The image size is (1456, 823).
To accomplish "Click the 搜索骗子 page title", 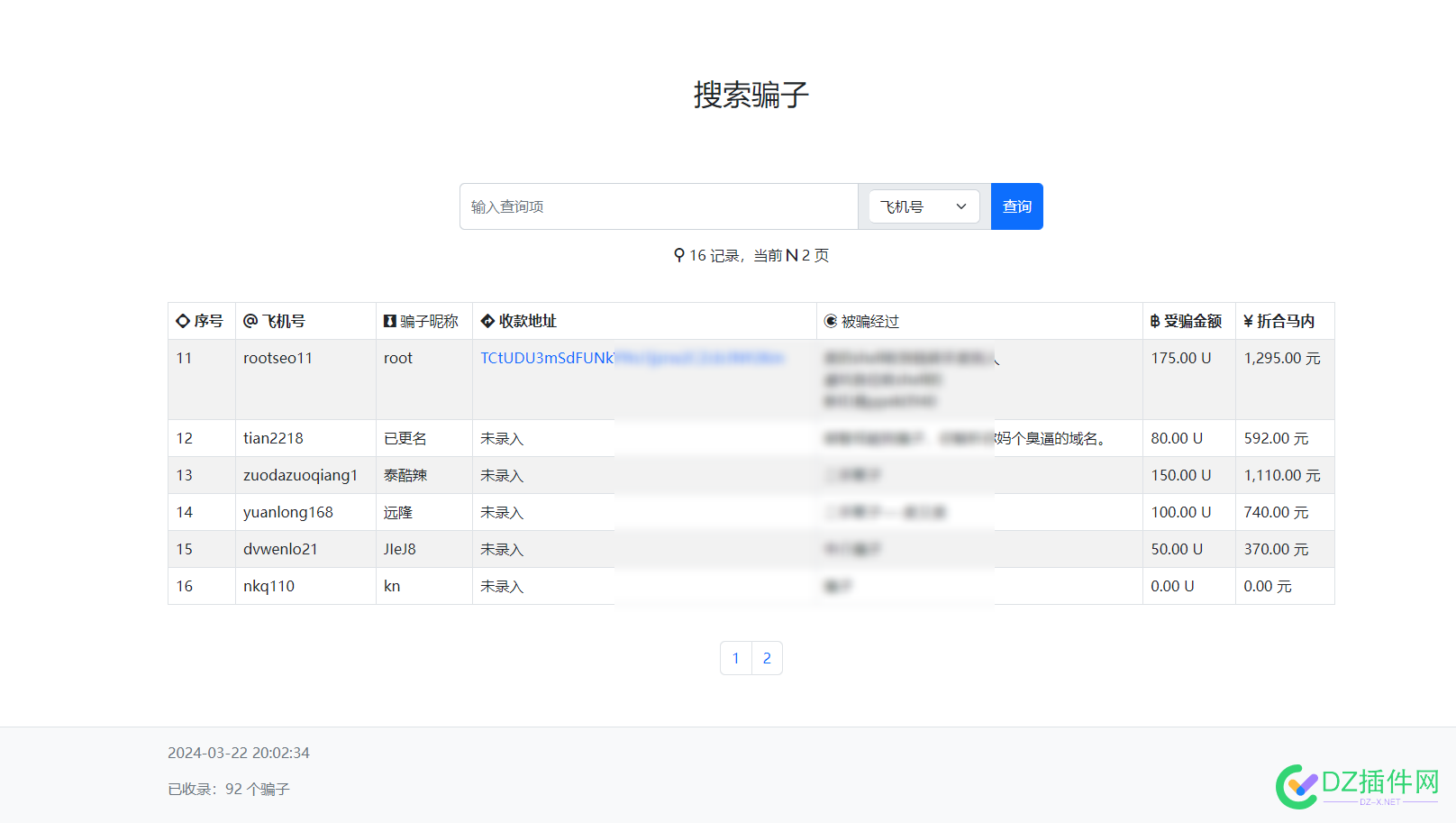I will coord(751,95).
